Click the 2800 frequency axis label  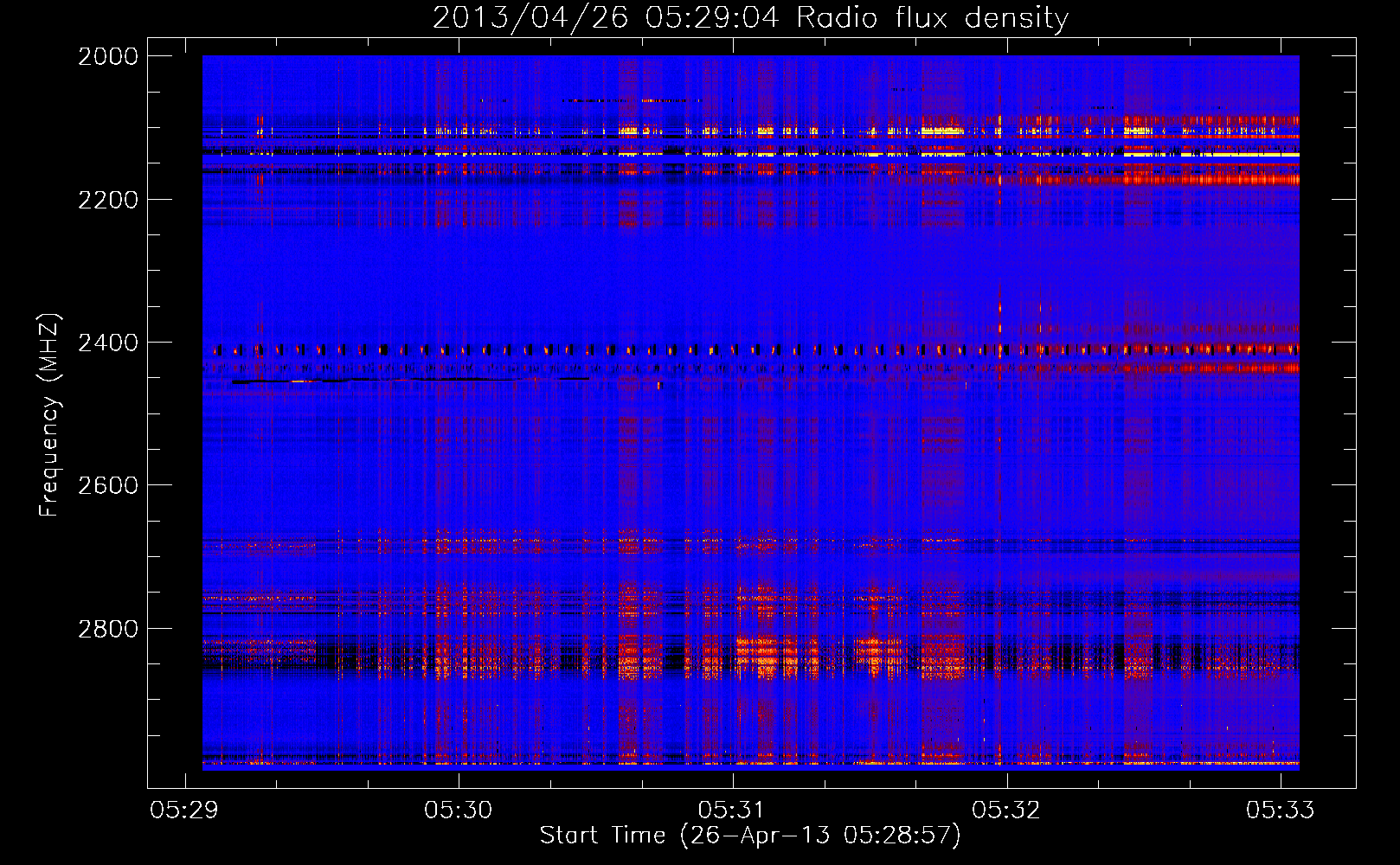[x=108, y=628]
